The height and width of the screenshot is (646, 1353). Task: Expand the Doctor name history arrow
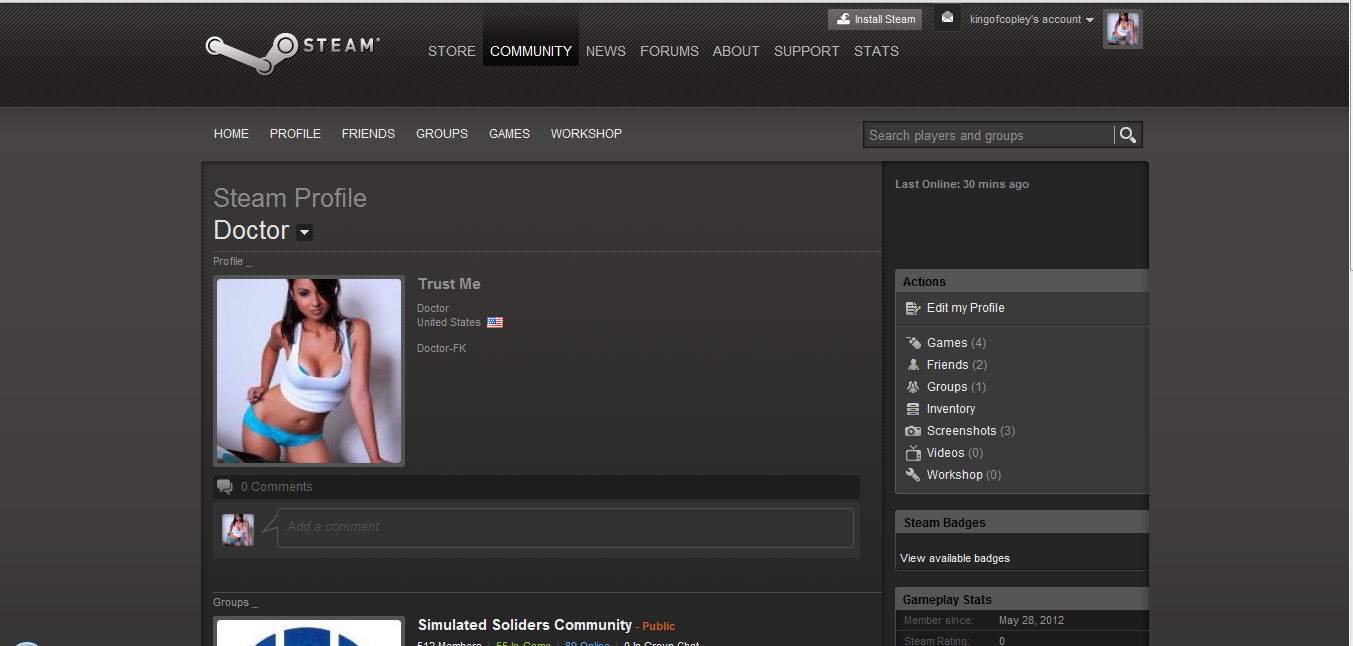305,233
